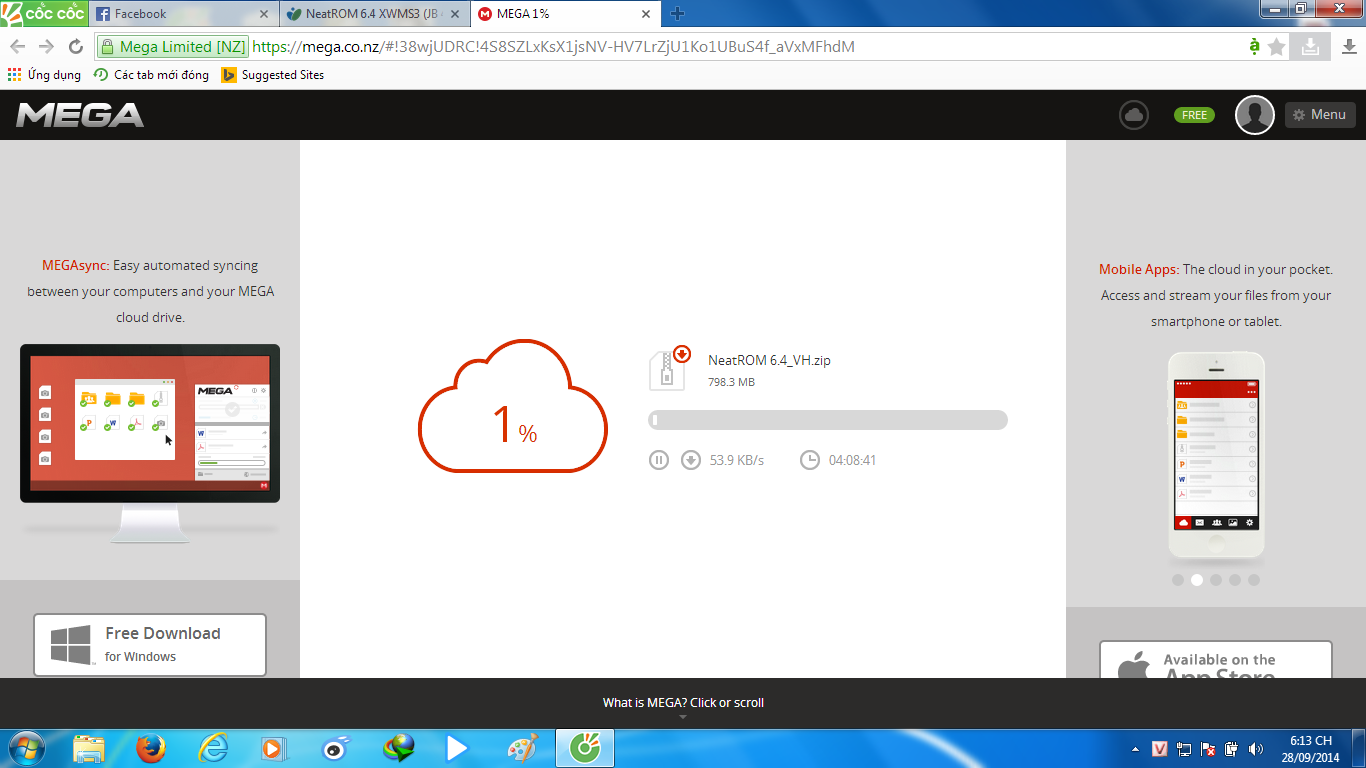The image size is (1366, 768).
Task: Click the download progress bar
Action: [x=828, y=420]
